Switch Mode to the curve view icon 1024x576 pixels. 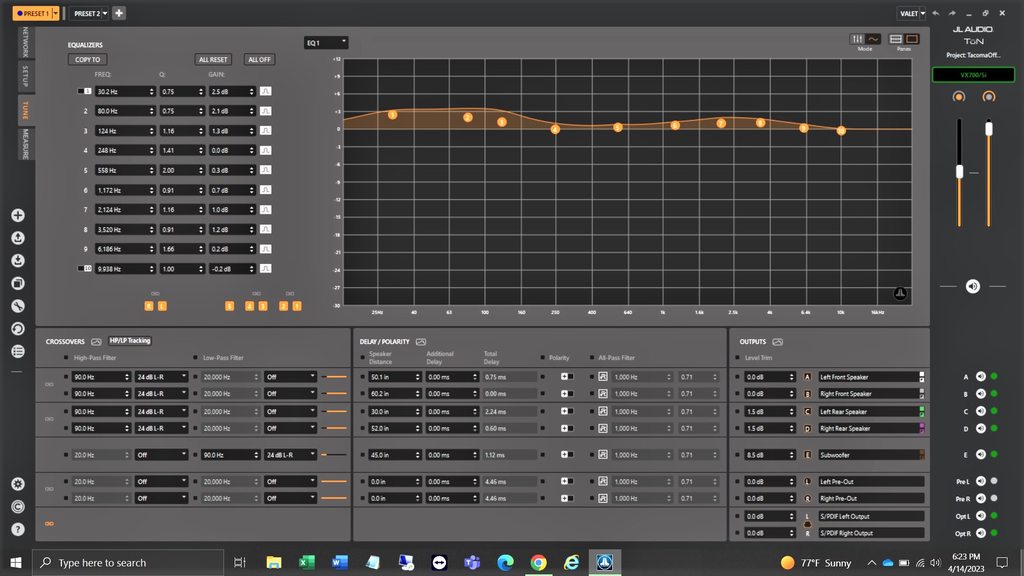873,39
